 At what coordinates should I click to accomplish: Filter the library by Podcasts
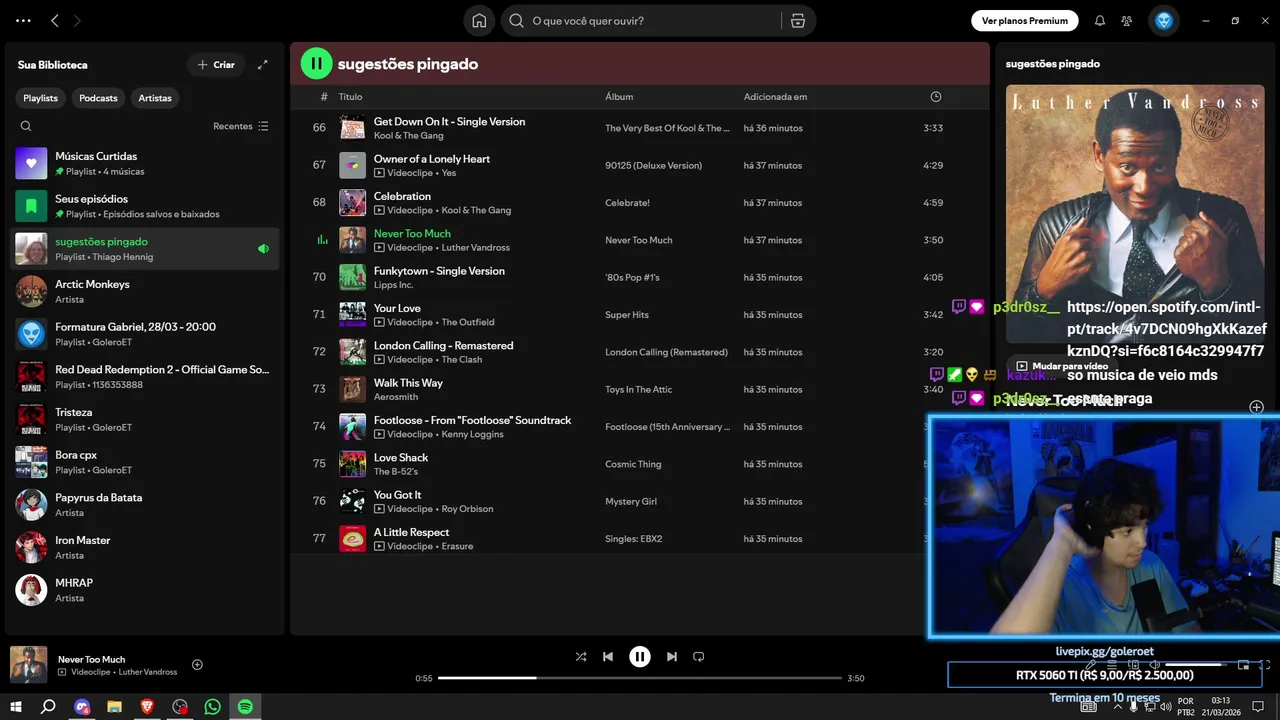(x=98, y=98)
